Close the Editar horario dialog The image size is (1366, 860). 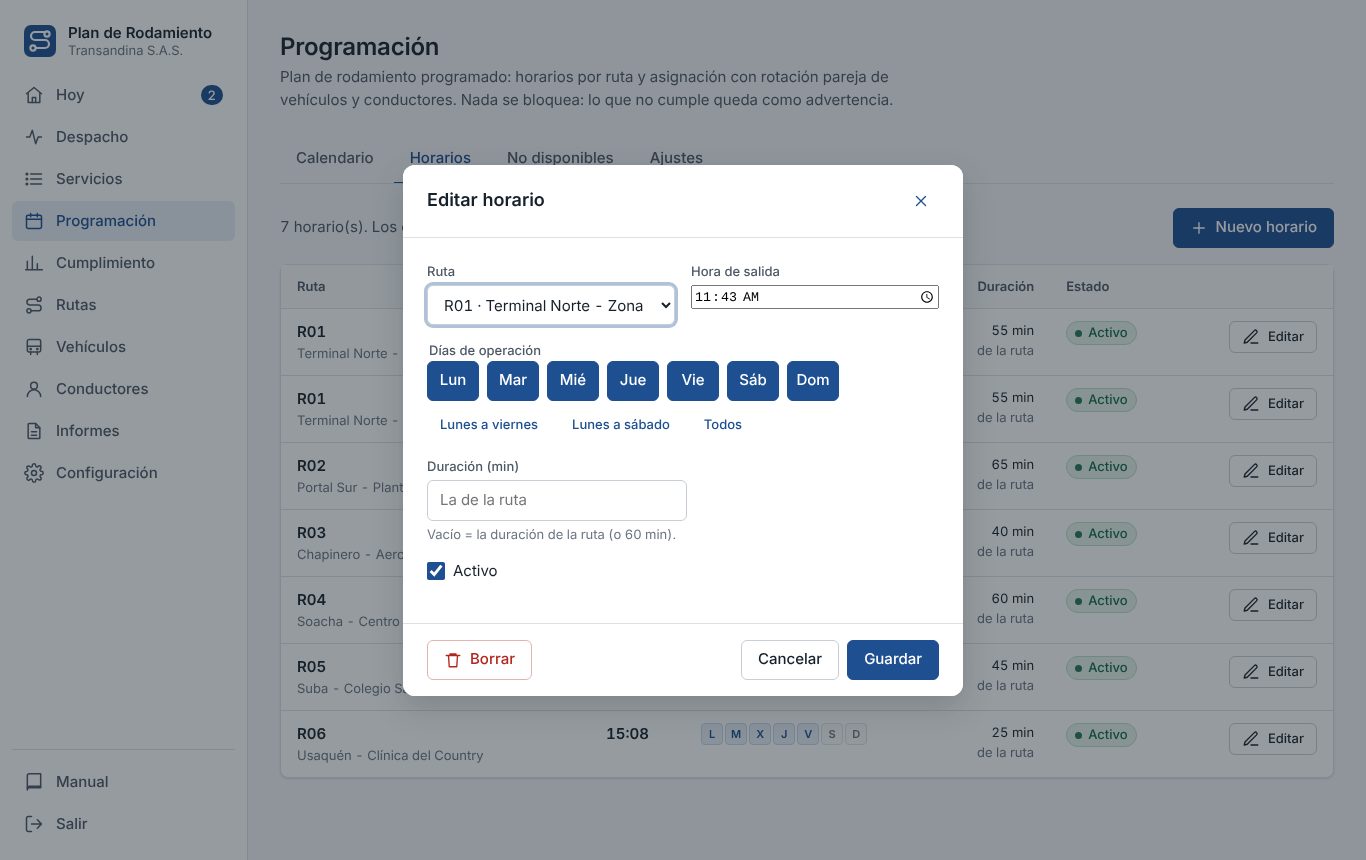[921, 201]
